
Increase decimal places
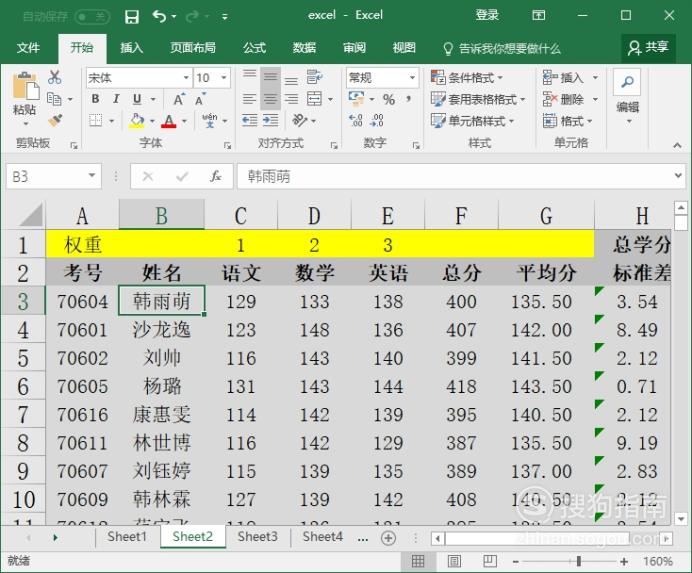point(356,121)
